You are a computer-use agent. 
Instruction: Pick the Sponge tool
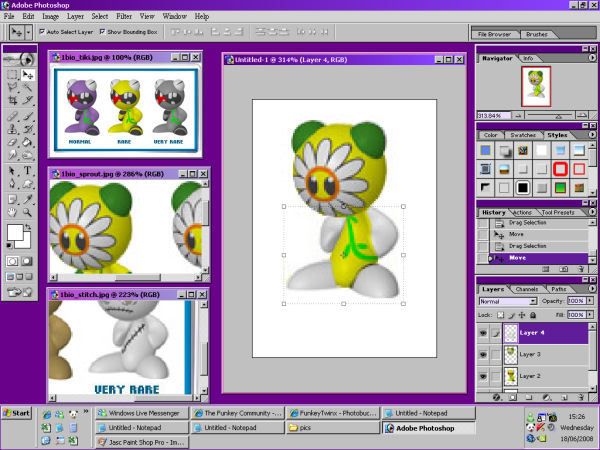pos(27,155)
